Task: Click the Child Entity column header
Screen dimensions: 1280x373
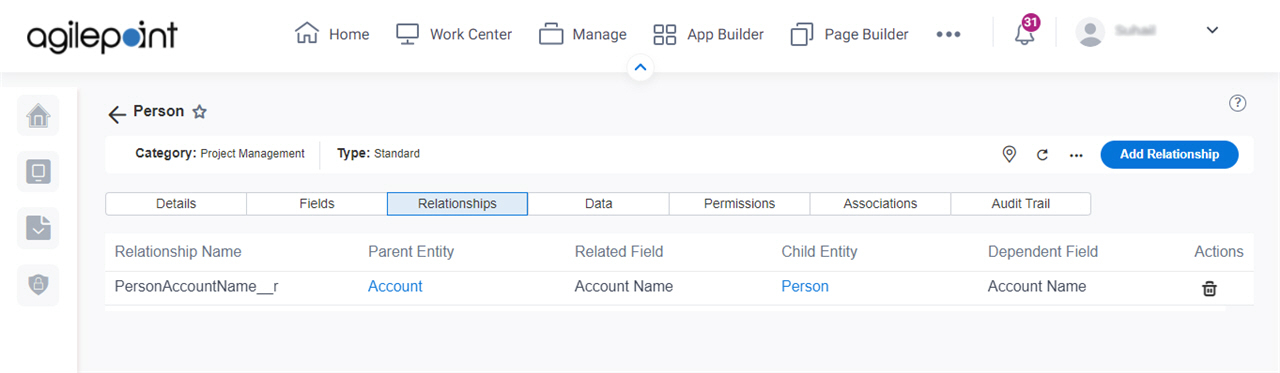Action: coord(819,251)
